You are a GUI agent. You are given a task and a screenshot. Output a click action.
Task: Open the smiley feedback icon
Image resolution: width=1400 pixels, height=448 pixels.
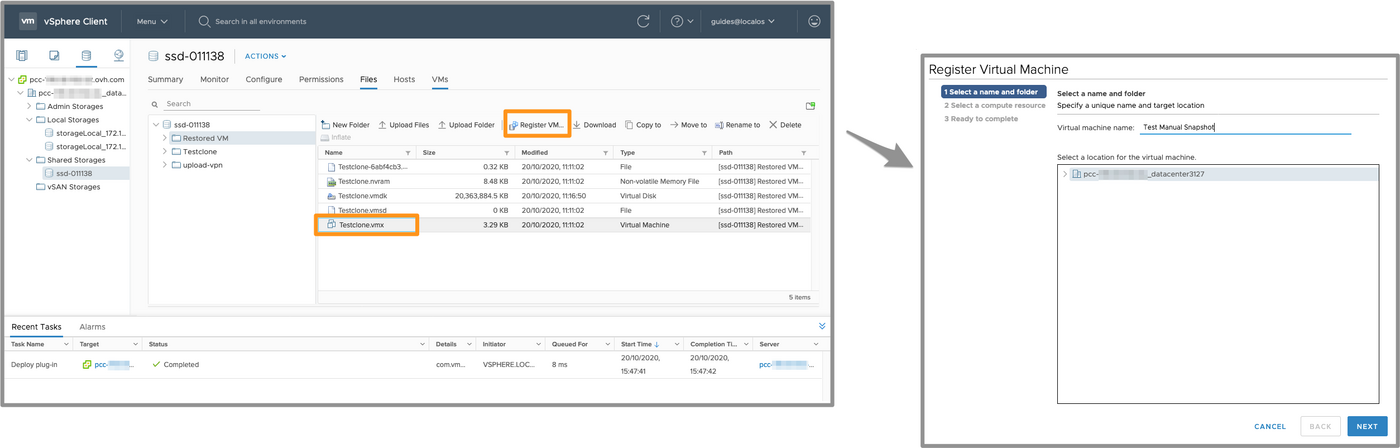pos(814,21)
